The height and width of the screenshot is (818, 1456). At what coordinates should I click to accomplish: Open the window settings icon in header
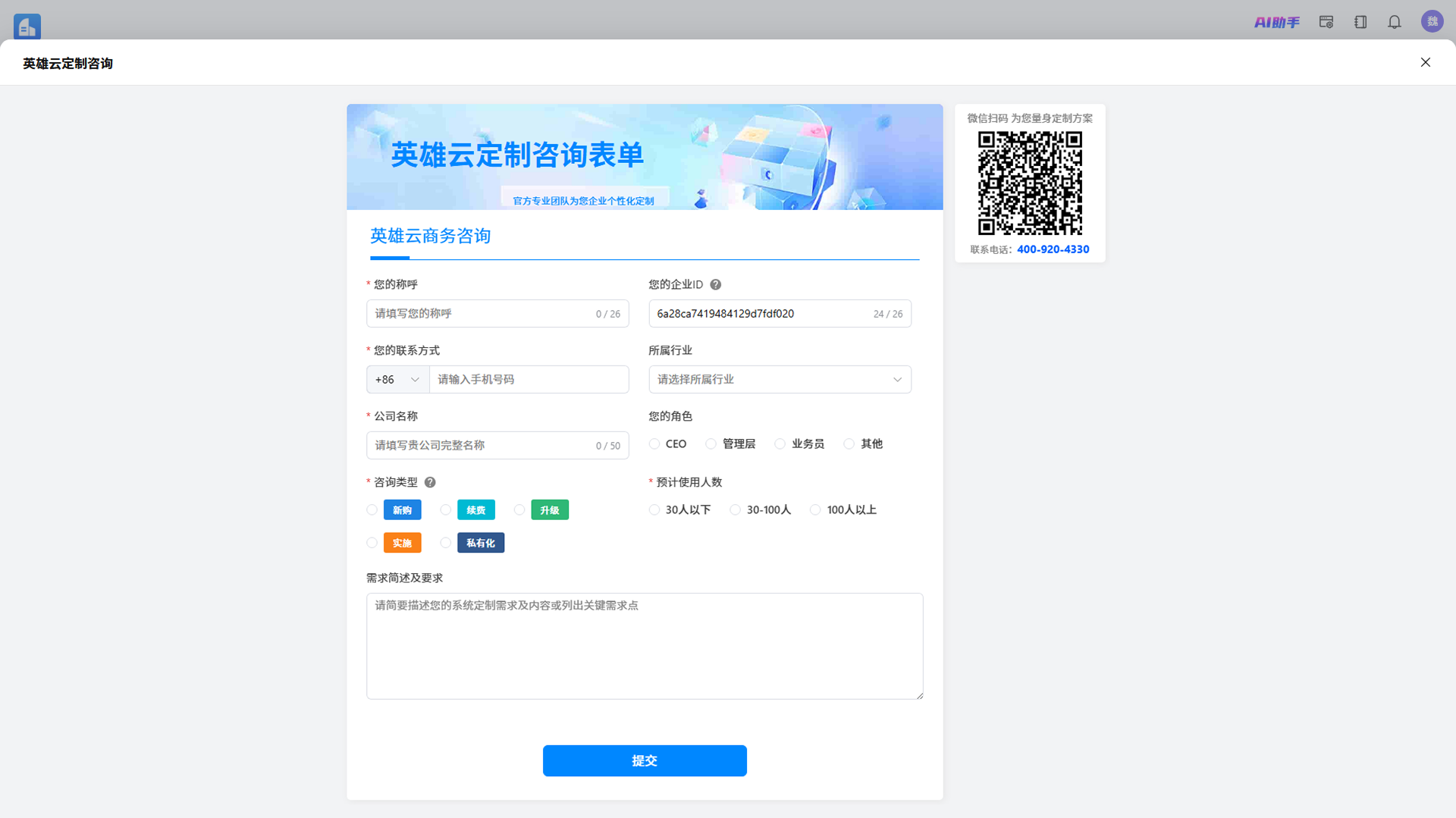(1326, 22)
